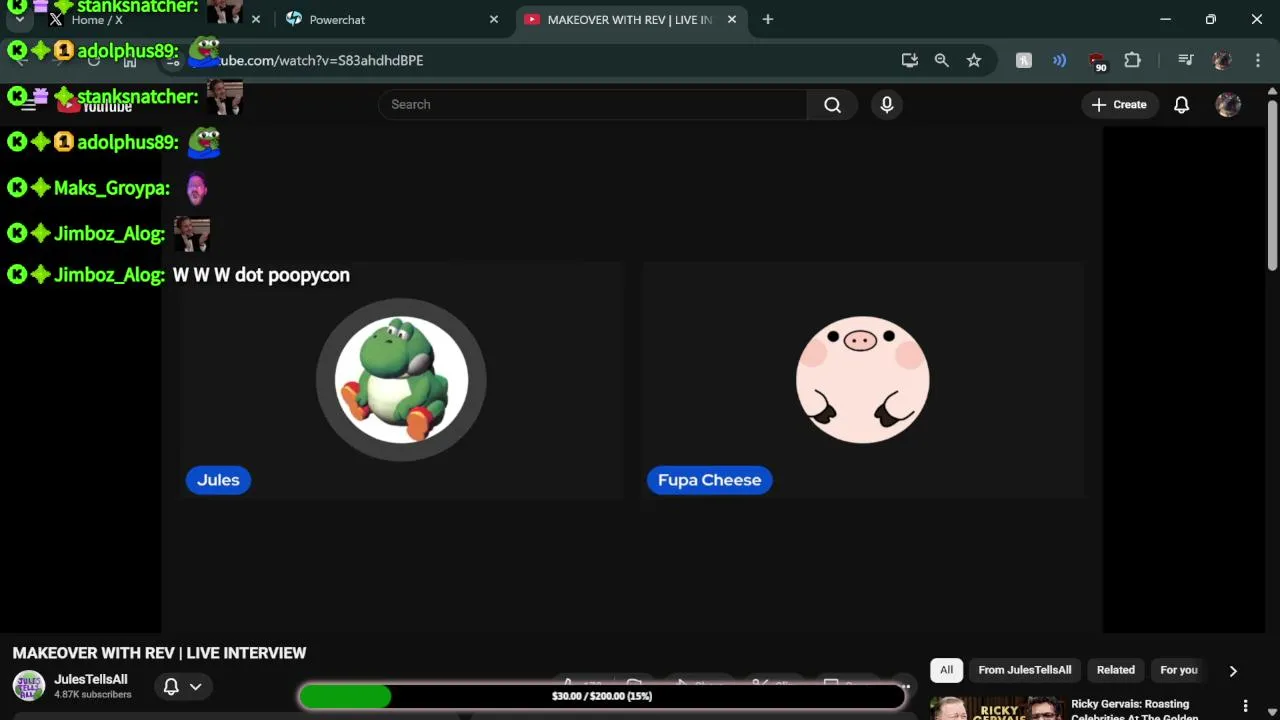Select the Related filter chip

1115,670
